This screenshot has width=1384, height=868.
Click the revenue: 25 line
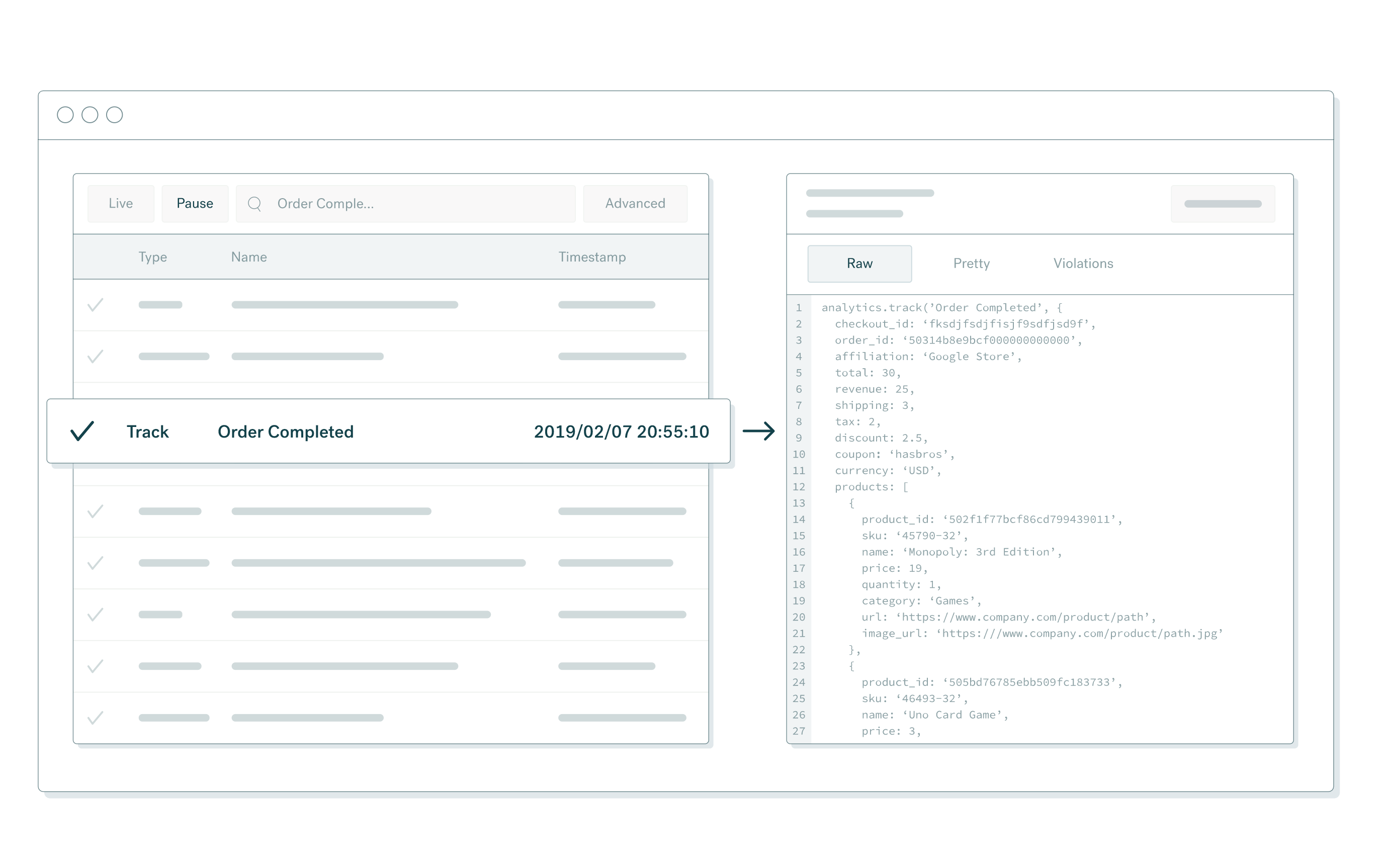coord(874,389)
